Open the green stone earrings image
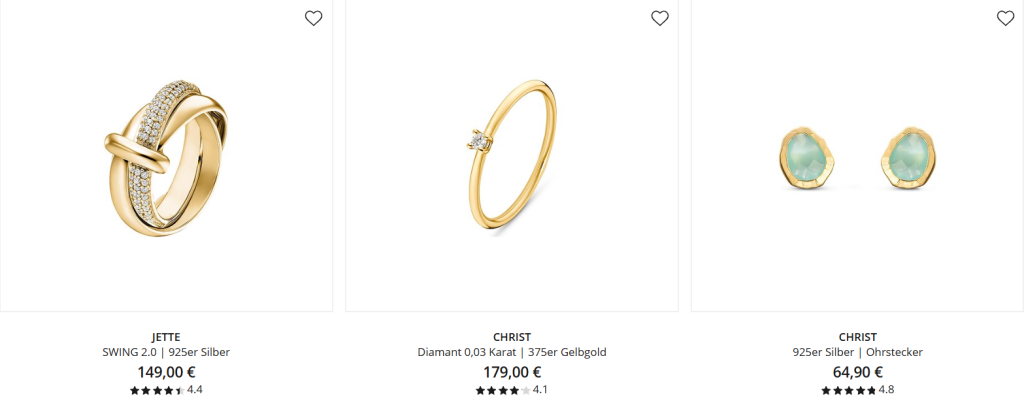1024x403 pixels. coord(857,155)
